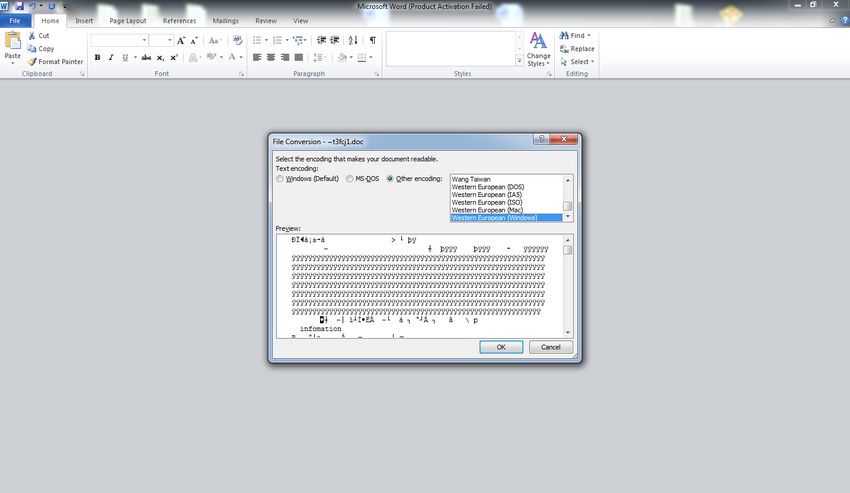Switch to the Page Layout tab
850x493 pixels.
(128, 21)
